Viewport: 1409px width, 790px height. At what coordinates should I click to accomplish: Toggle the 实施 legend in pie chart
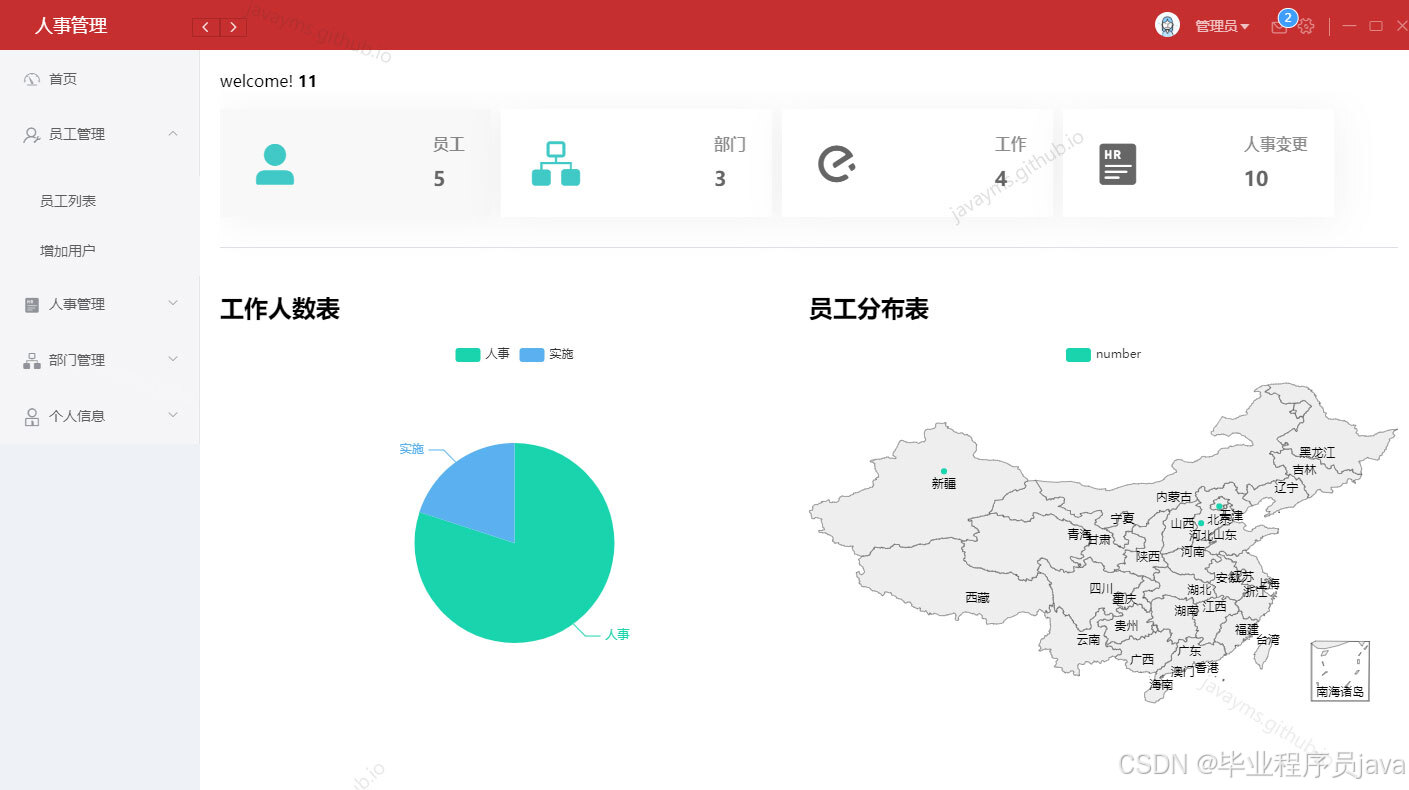546,354
